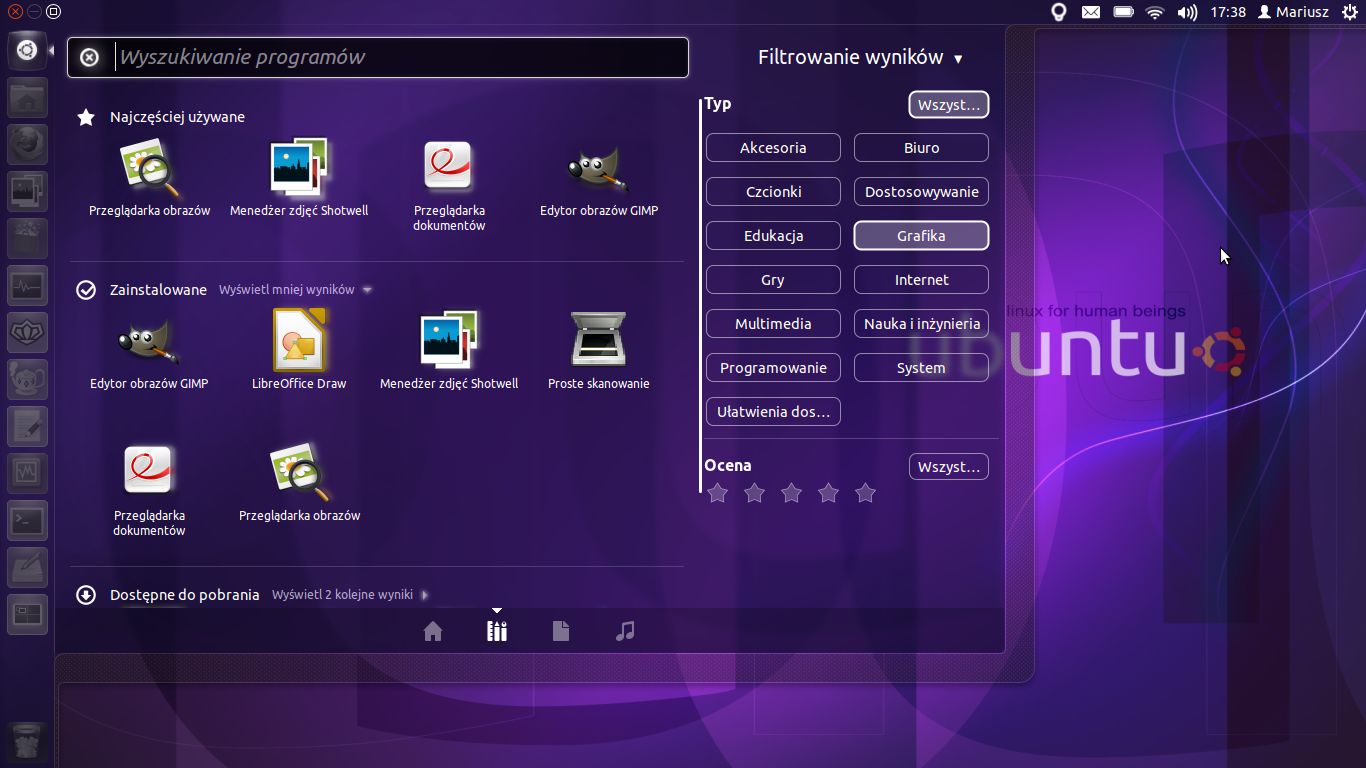The width and height of the screenshot is (1366, 768).
Task: Click the Ocena filter heading
Action: (728, 466)
